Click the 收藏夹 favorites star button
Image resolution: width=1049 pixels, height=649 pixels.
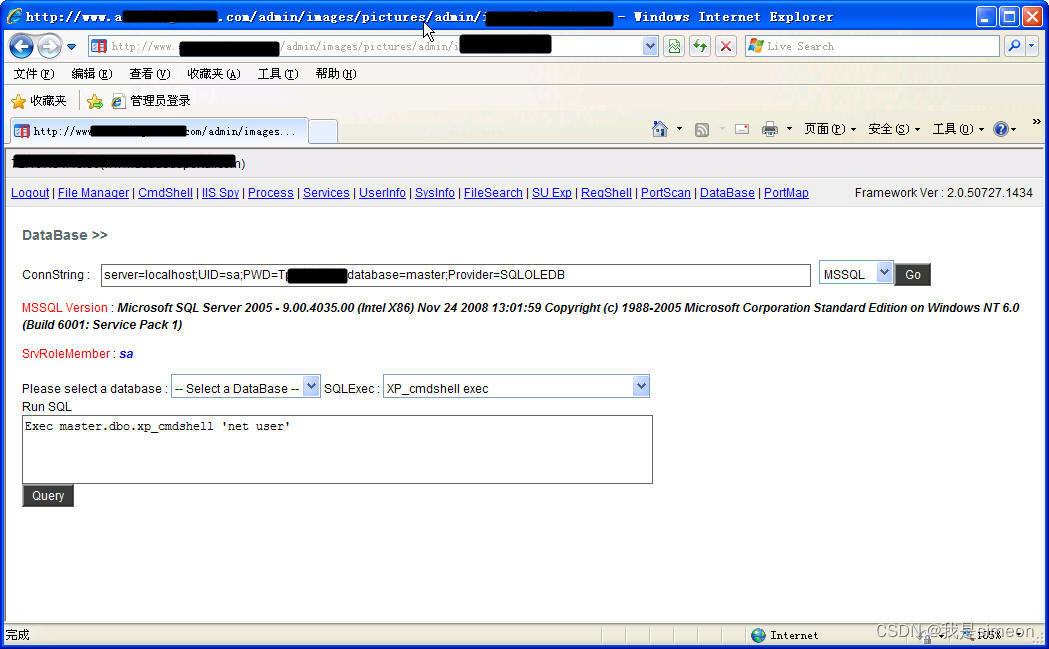point(39,101)
